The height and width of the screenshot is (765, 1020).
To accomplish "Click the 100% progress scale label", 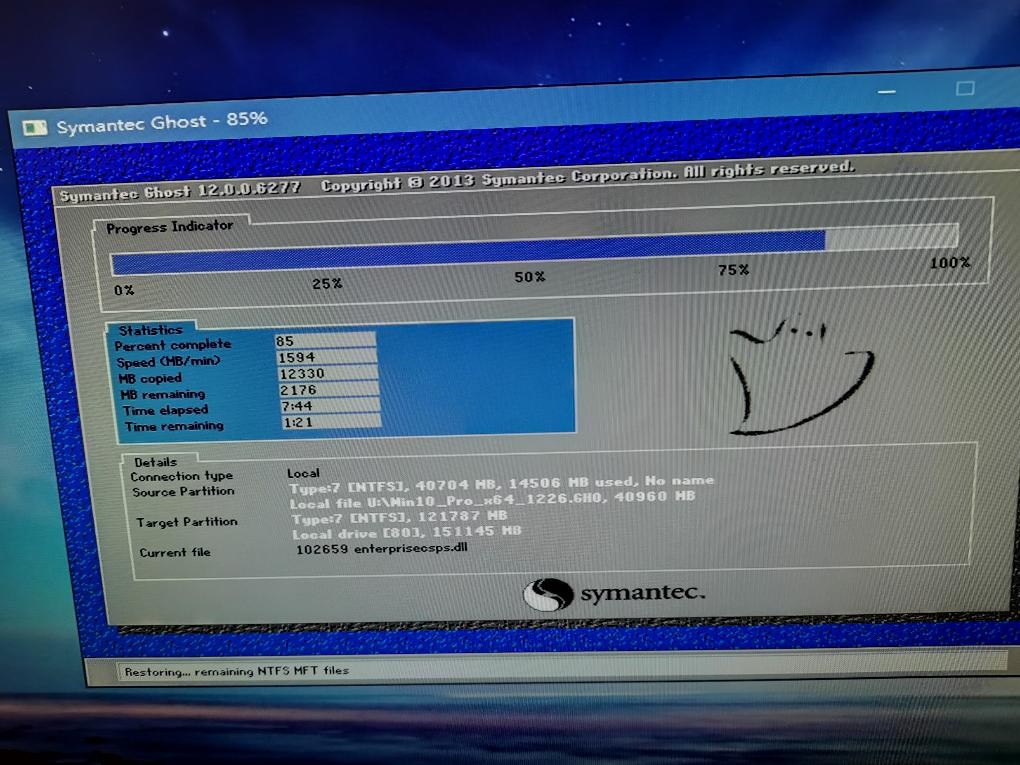I will coord(949,263).
